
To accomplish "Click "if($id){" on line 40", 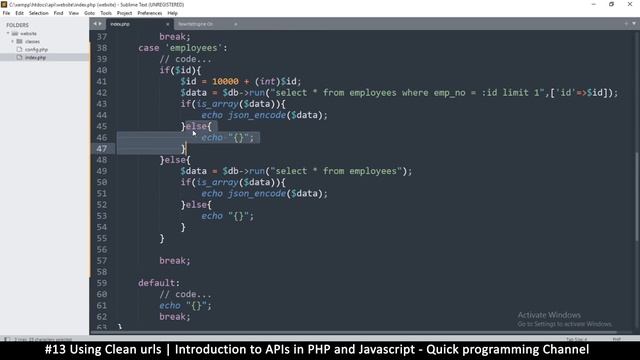I will click(180, 70).
